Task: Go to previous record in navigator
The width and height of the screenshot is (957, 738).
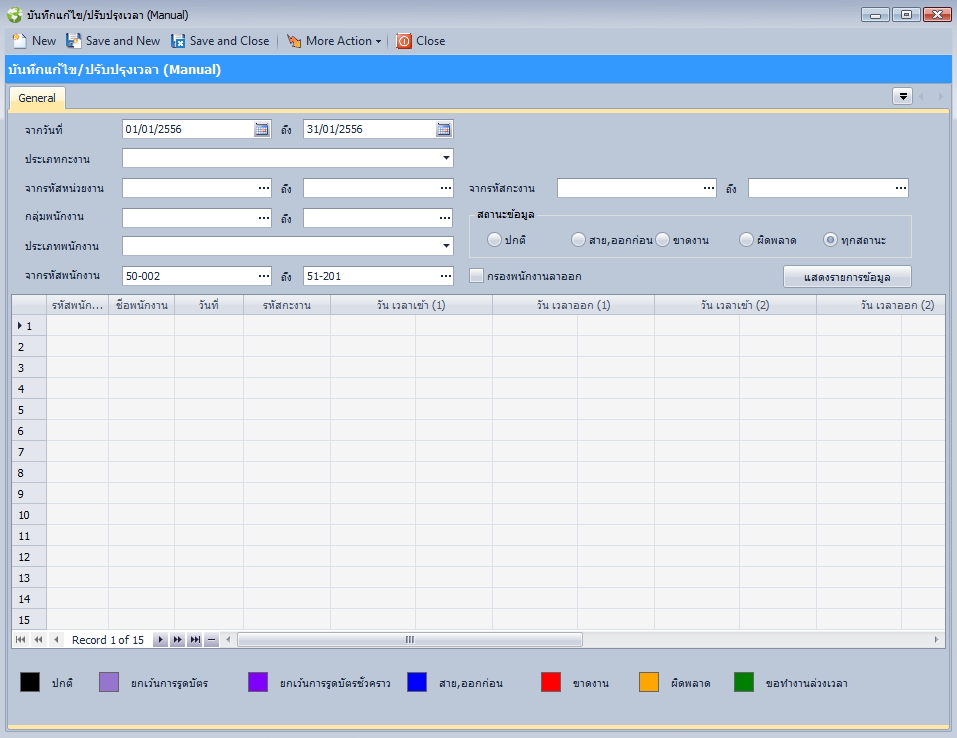Action: tap(56, 640)
